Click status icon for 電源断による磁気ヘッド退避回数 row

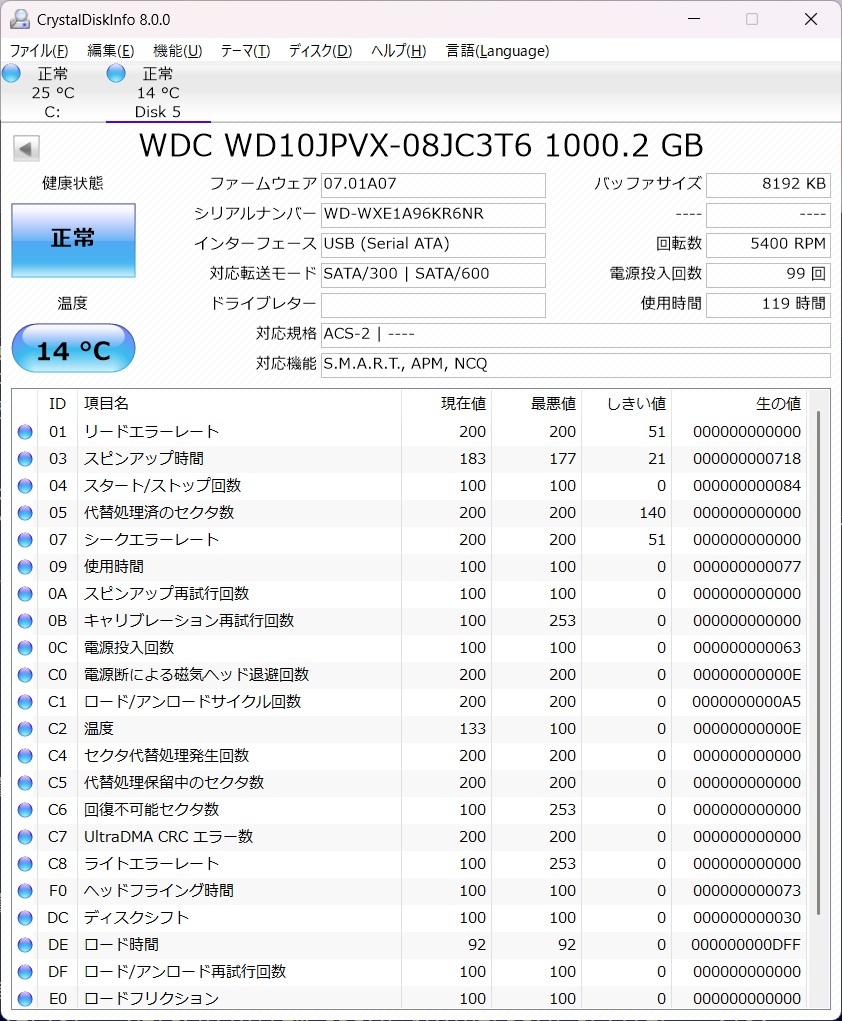(25, 675)
